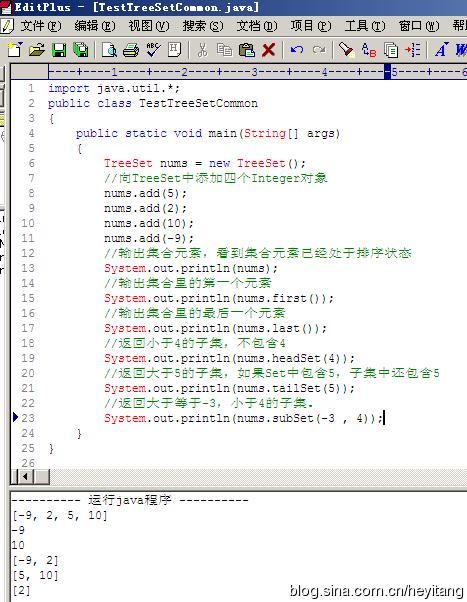Open Print Preview from the toolbar
Image resolution: width=467 pixels, height=602 pixels.
tap(109, 50)
